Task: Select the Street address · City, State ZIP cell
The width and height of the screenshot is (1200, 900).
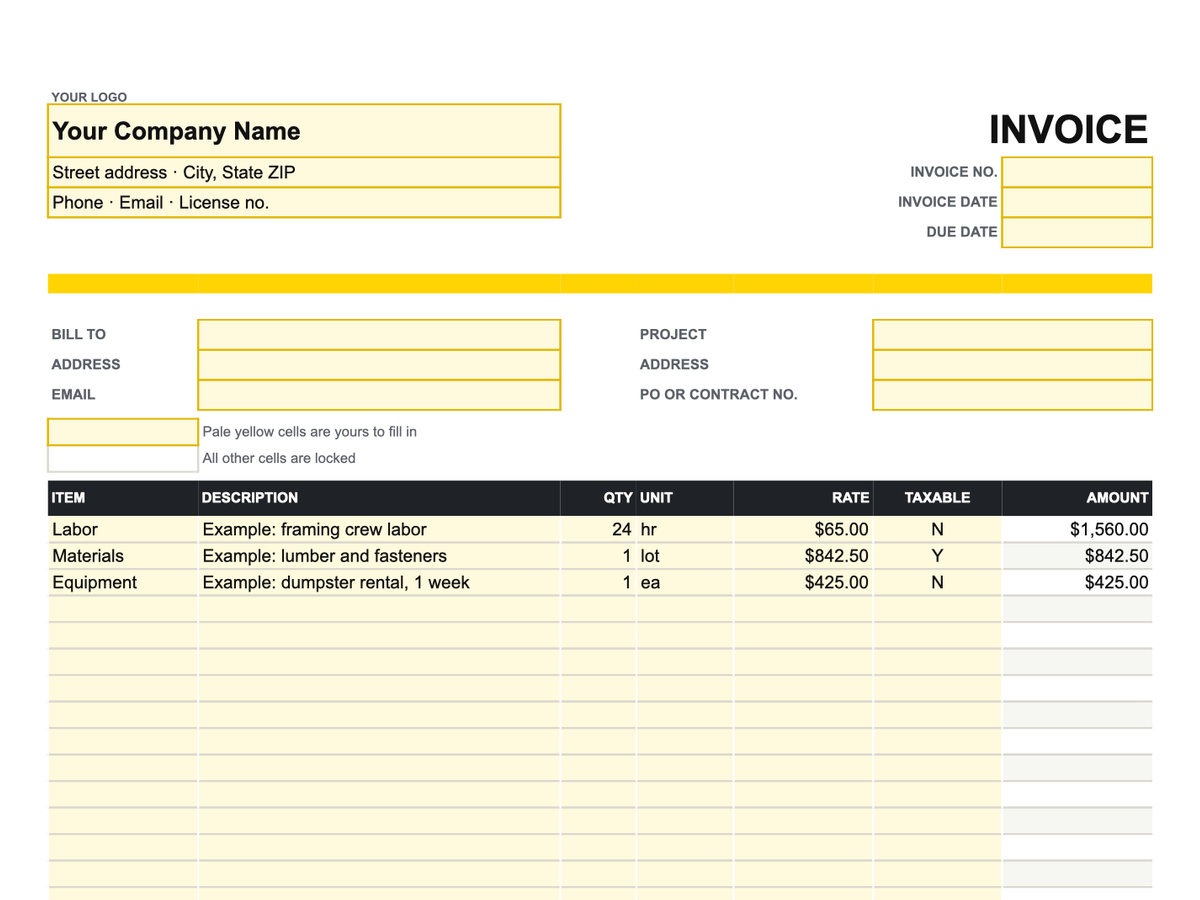Action: click(304, 172)
